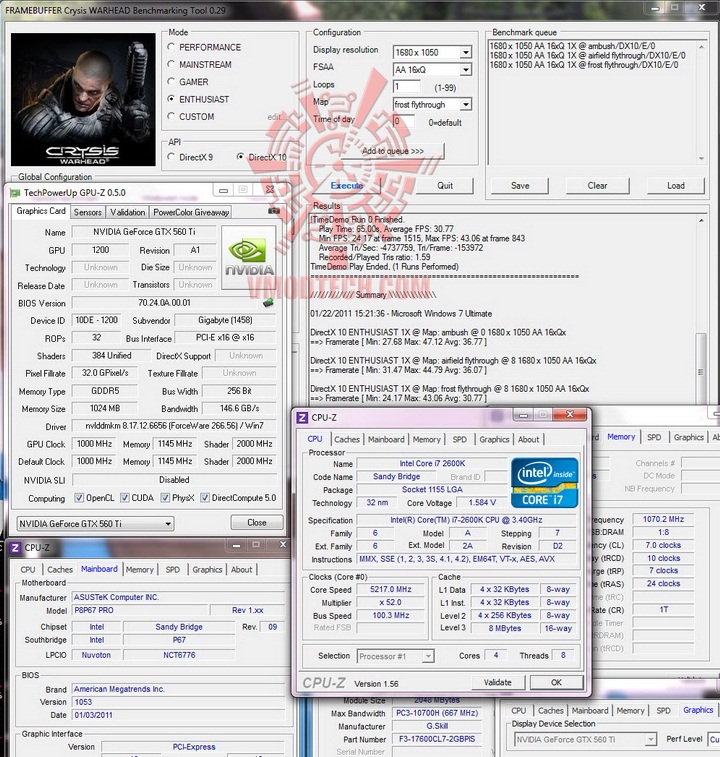Click the GPU-Z Close button
This screenshot has height=757, width=720.
pos(256,522)
